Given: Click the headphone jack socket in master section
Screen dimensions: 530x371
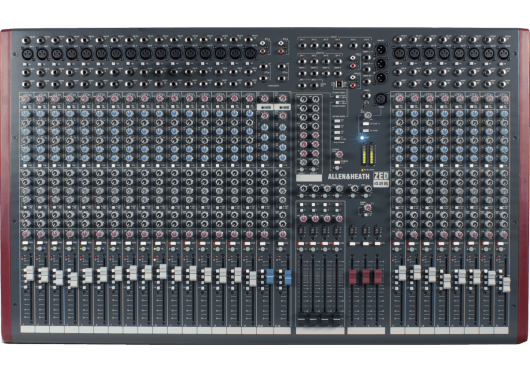Looking at the screenshot, I should (x=367, y=97).
